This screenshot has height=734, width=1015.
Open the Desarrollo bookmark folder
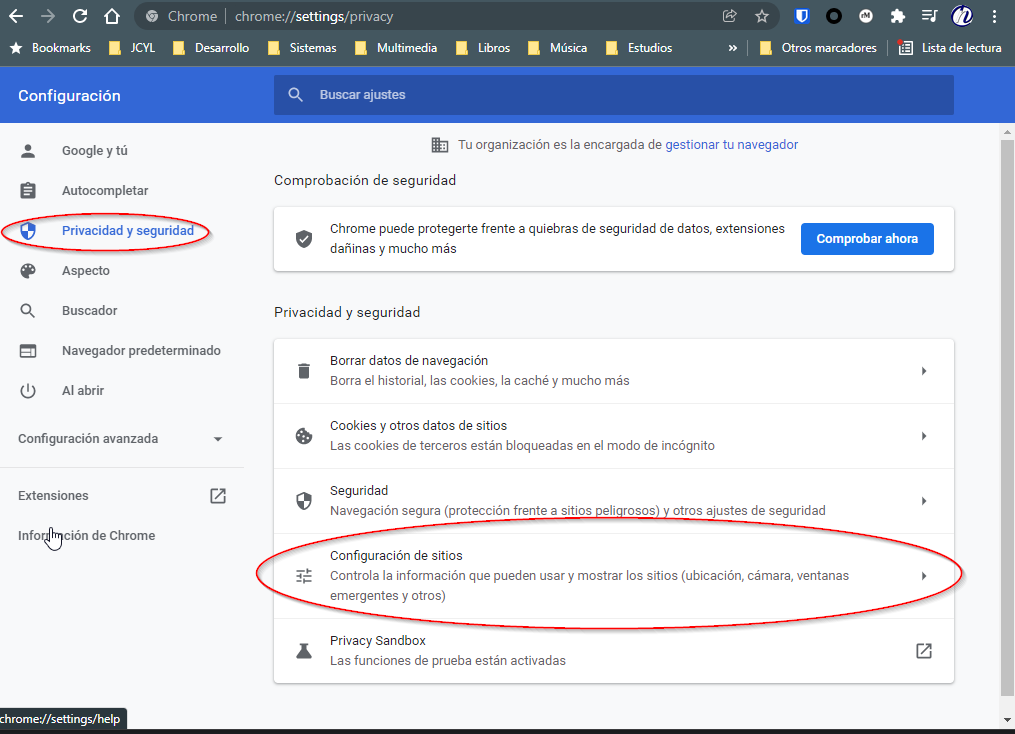[211, 48]
